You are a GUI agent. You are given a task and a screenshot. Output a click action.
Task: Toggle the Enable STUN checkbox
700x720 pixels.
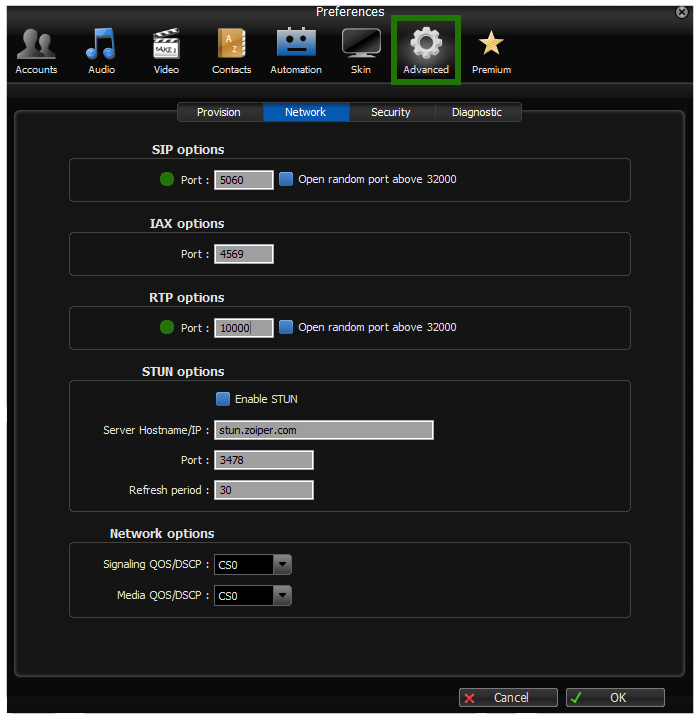[223, 399]
